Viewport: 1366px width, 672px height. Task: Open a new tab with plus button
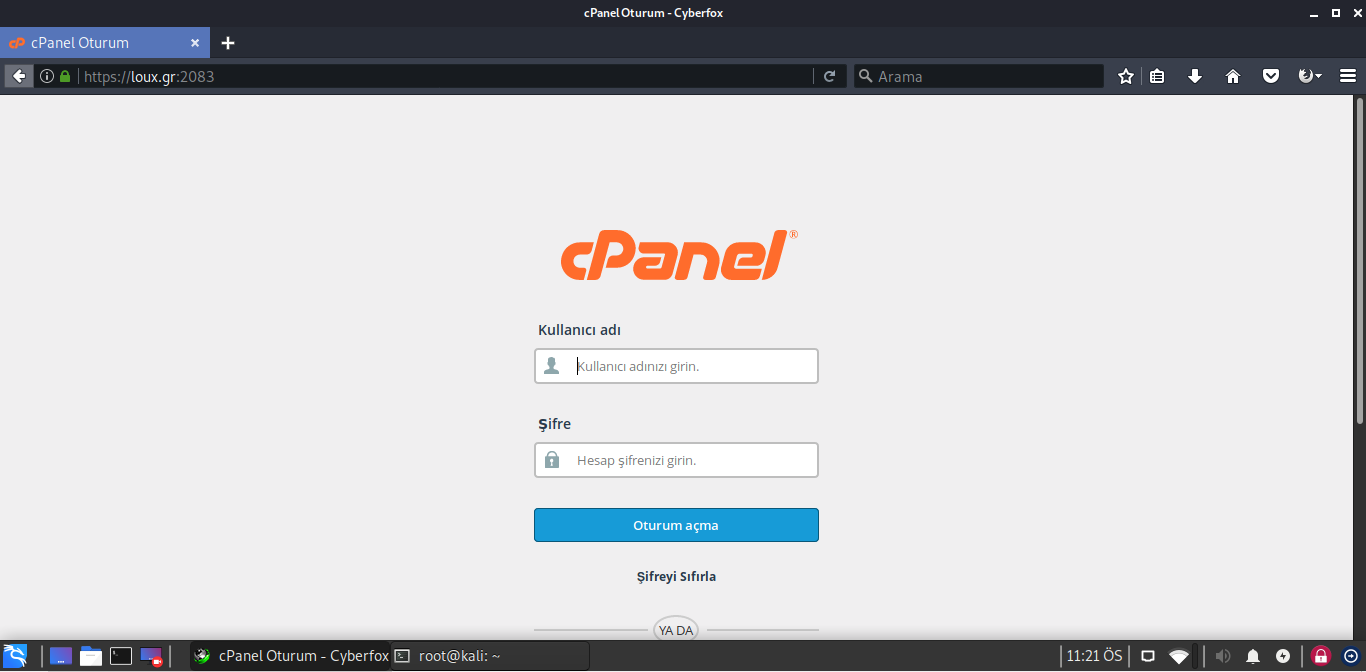[228, 43]
